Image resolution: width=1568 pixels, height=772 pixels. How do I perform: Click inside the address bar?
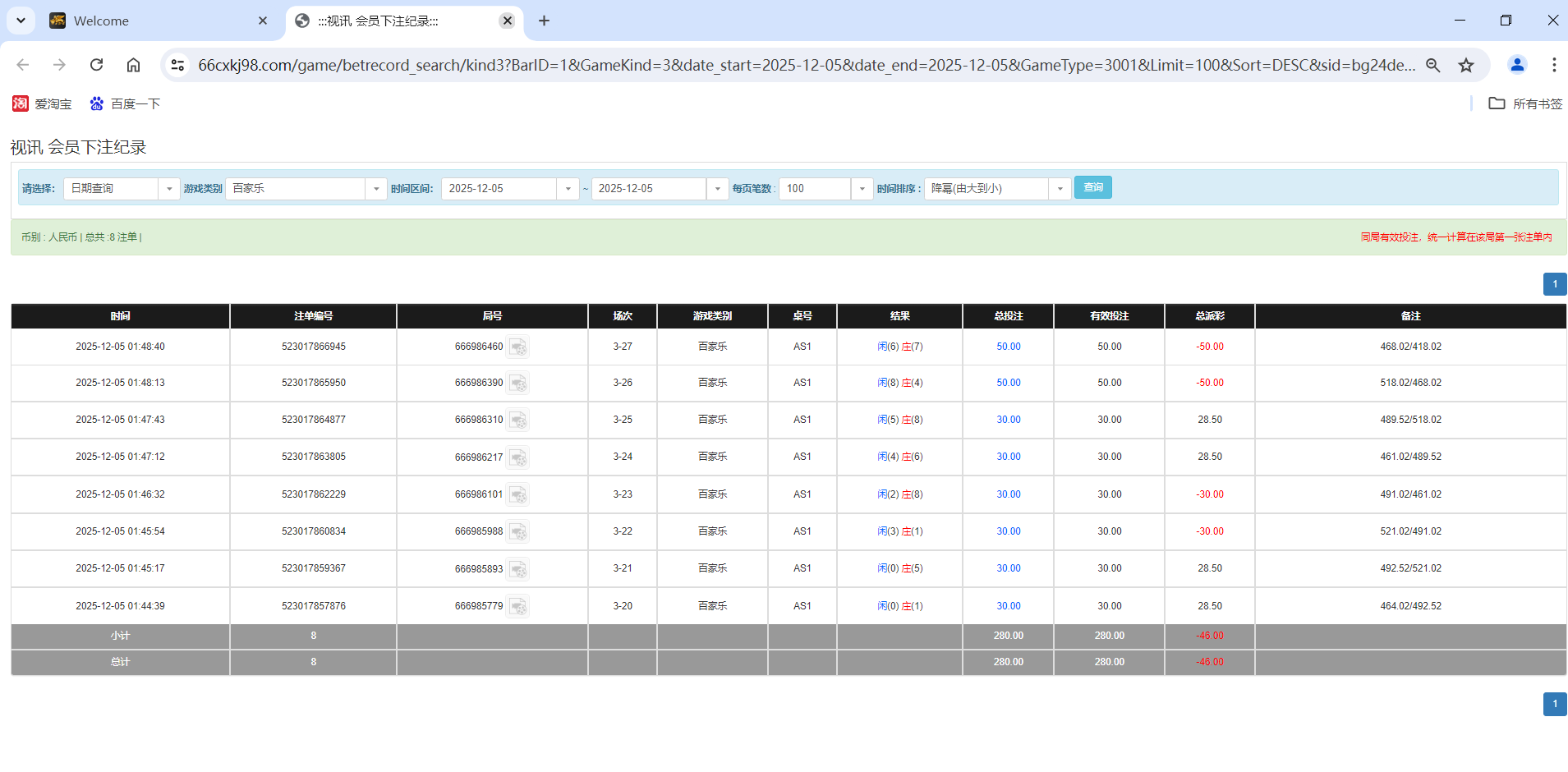coord(739,65)
